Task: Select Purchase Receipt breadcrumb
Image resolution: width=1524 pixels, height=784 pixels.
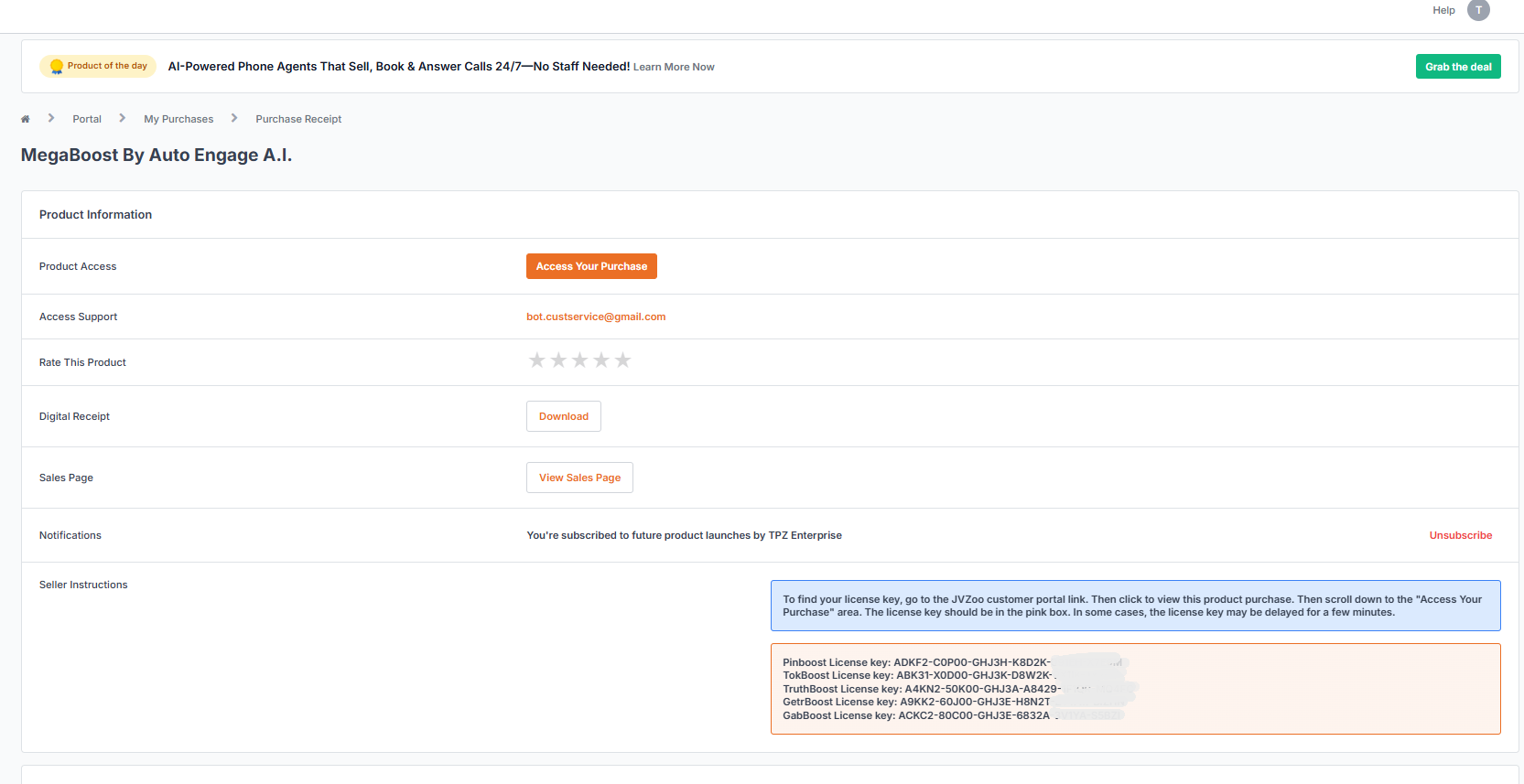Action: pos(298,119)
